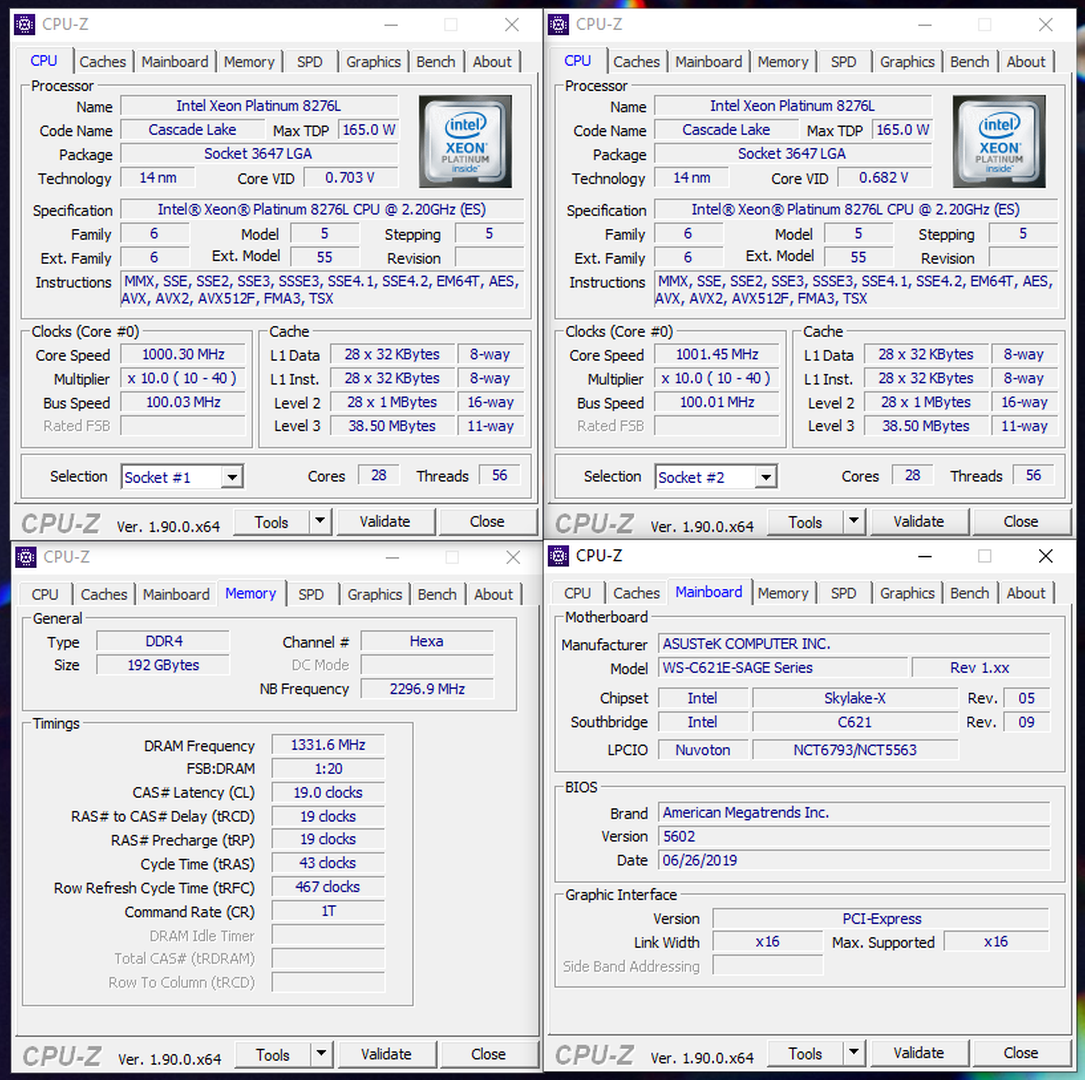Open CPU tab in Mainboard window
The width and height of the screenshot is (1085, 1080).
point(577,593)
